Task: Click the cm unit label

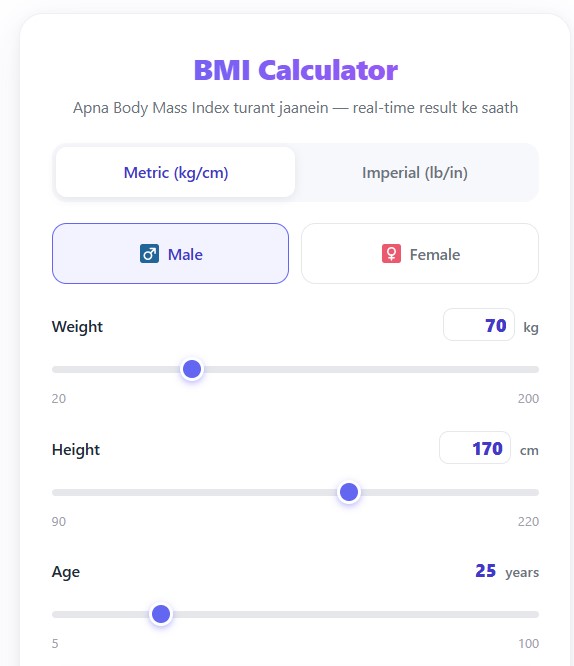Action: coord(529,451)
